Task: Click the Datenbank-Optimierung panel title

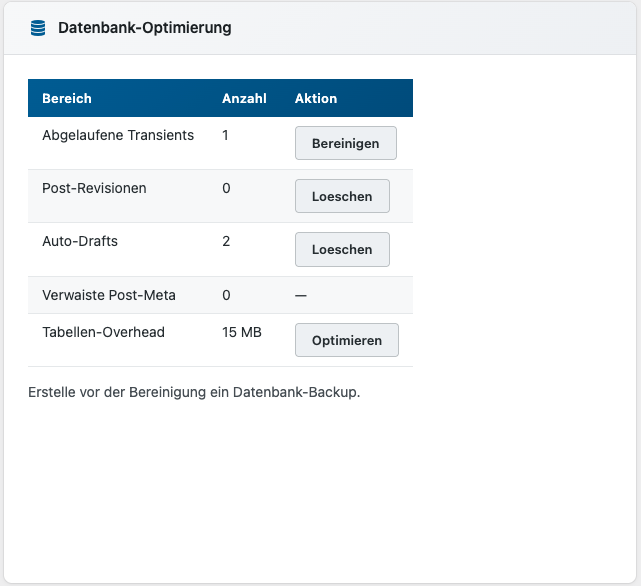Action: [x=145, y=28]
